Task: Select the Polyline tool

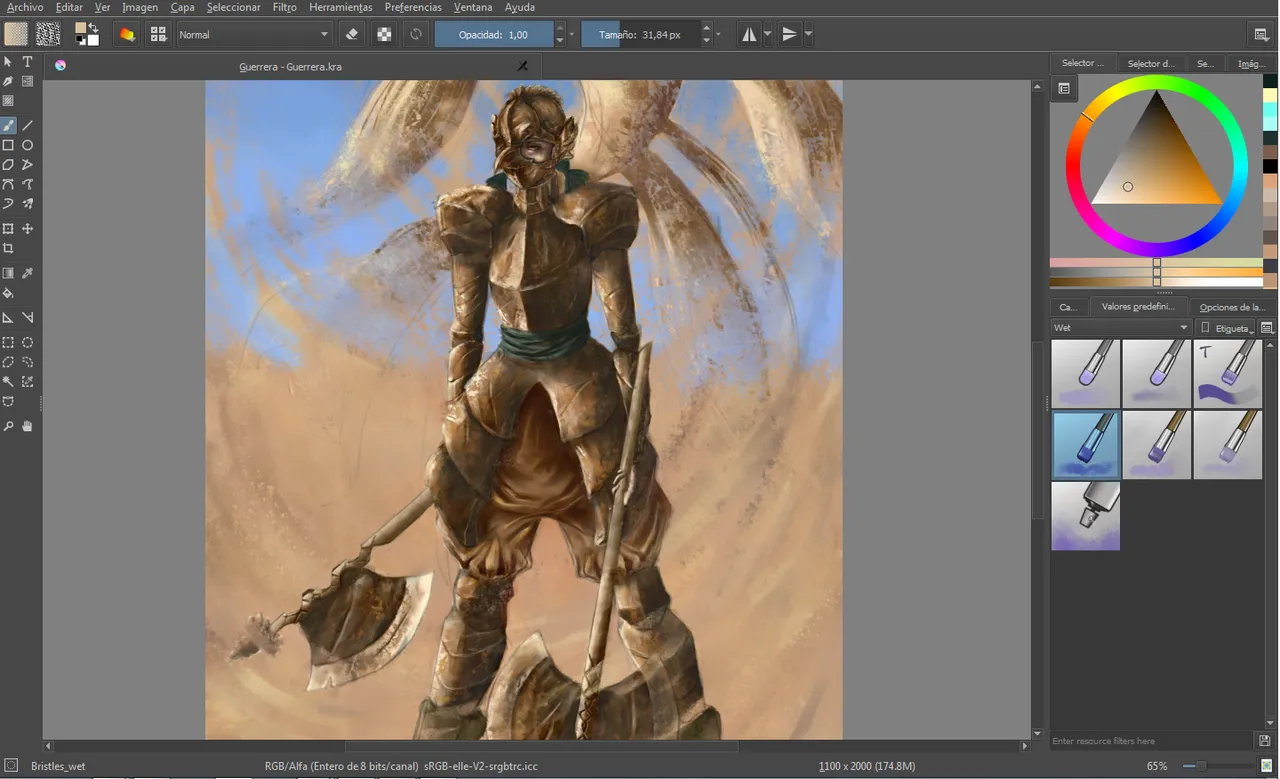Action: 28,165
